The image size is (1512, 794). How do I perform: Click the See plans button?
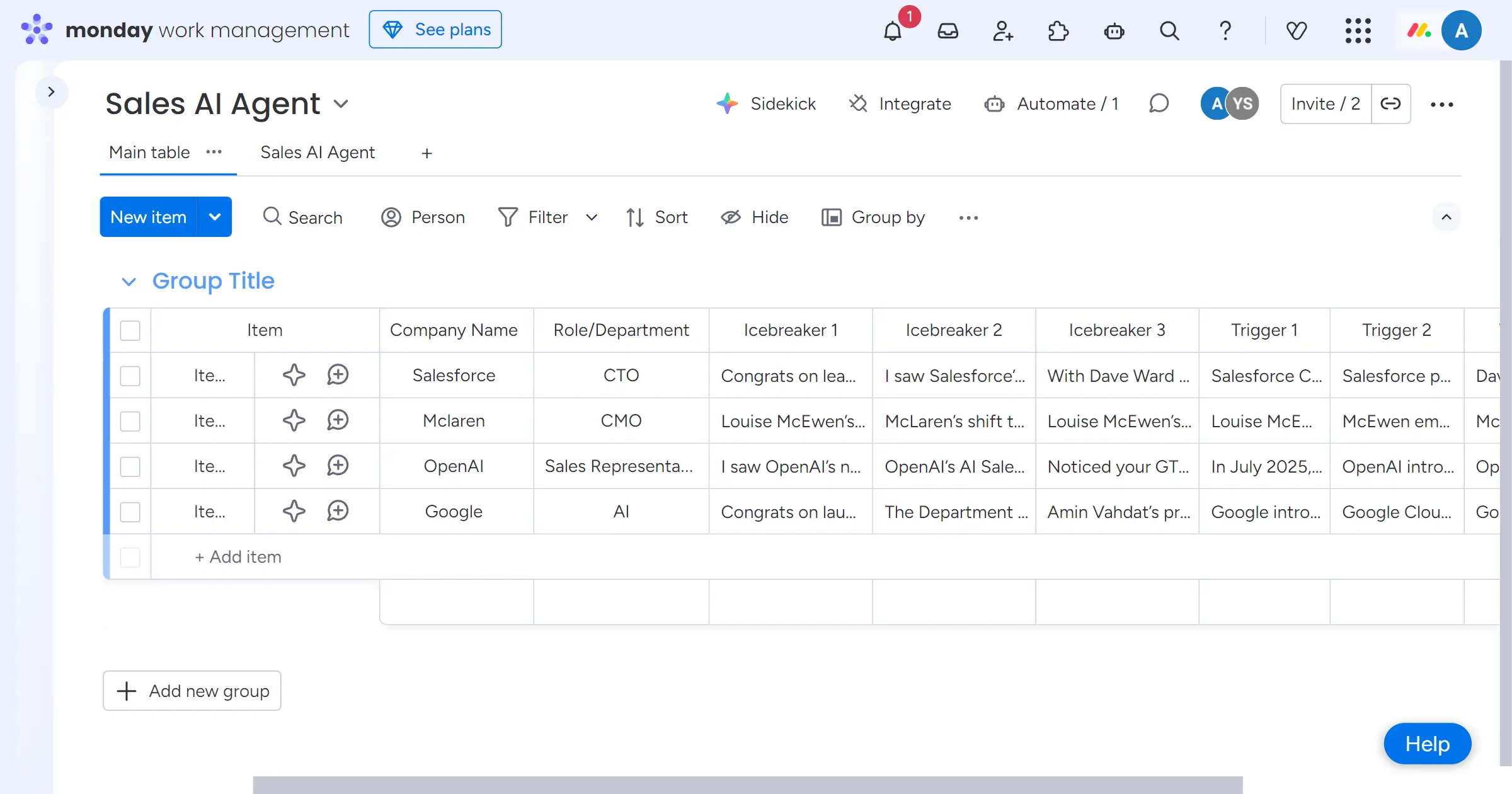[x=435, y=29]
